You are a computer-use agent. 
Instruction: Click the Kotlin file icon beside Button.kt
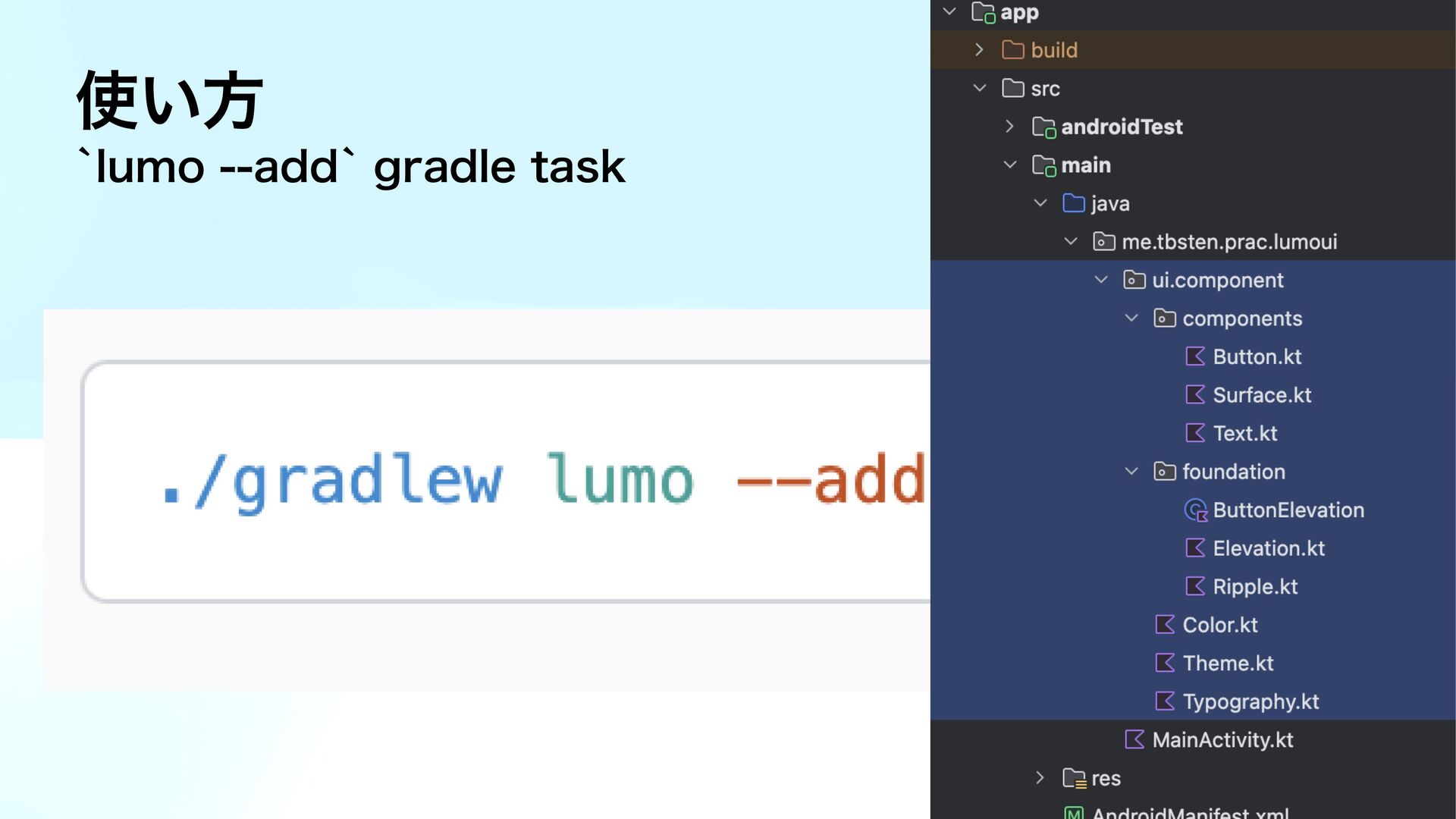pyautogui.click(x=1195, y=356)
